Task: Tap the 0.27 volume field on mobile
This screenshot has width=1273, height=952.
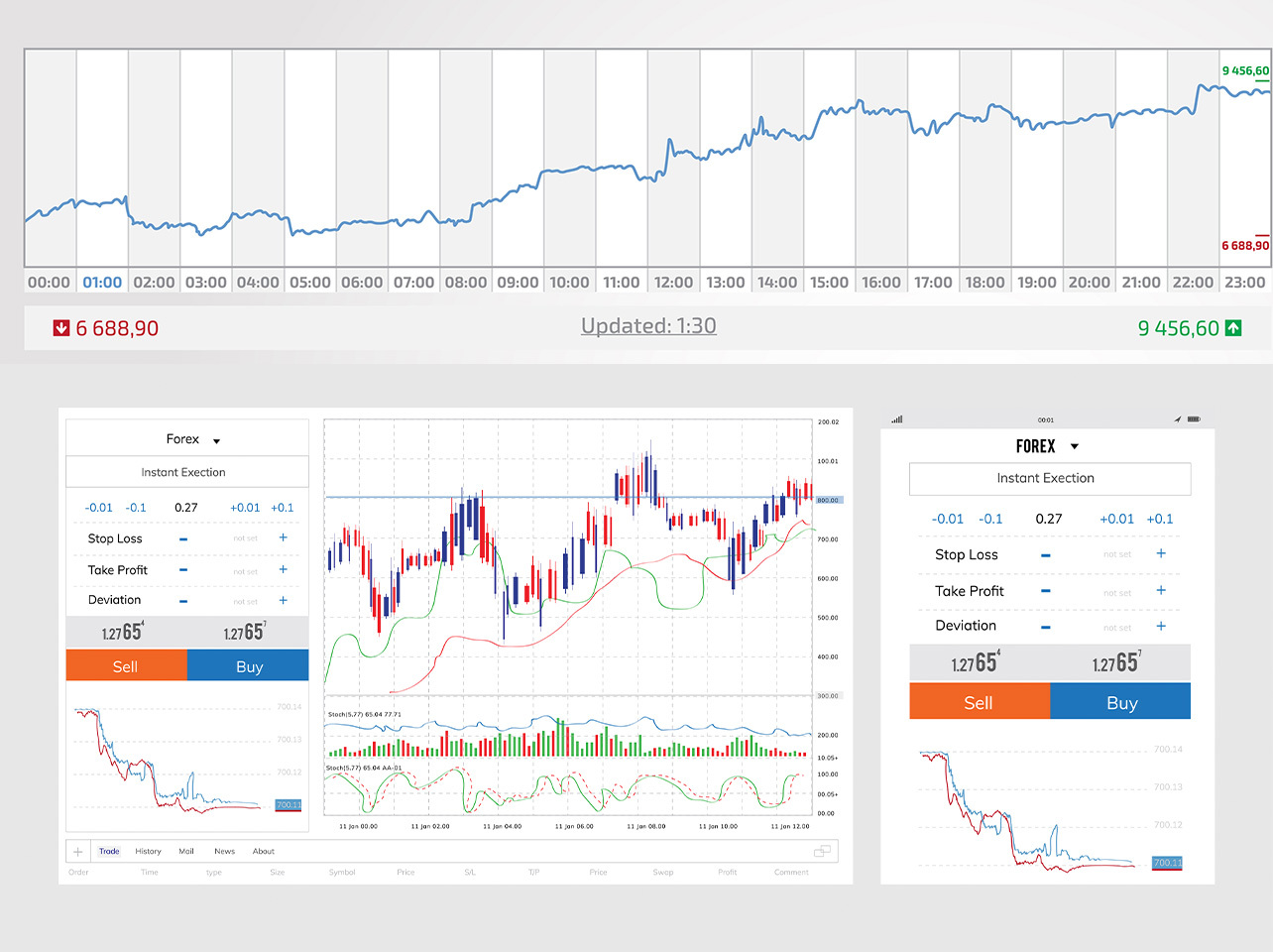Action: (x=1049, y=519)
